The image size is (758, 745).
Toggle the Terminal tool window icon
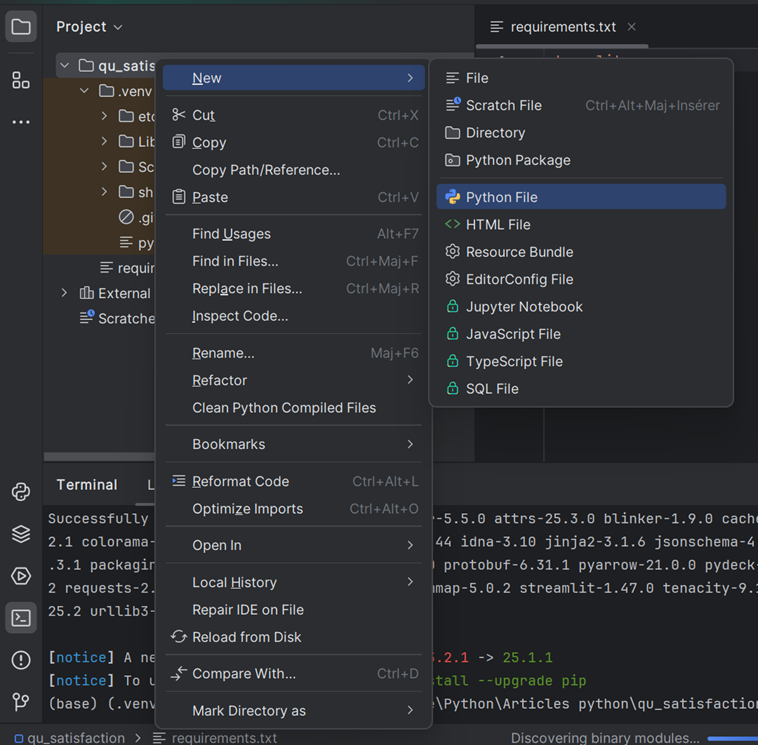(x=21, y=618)
